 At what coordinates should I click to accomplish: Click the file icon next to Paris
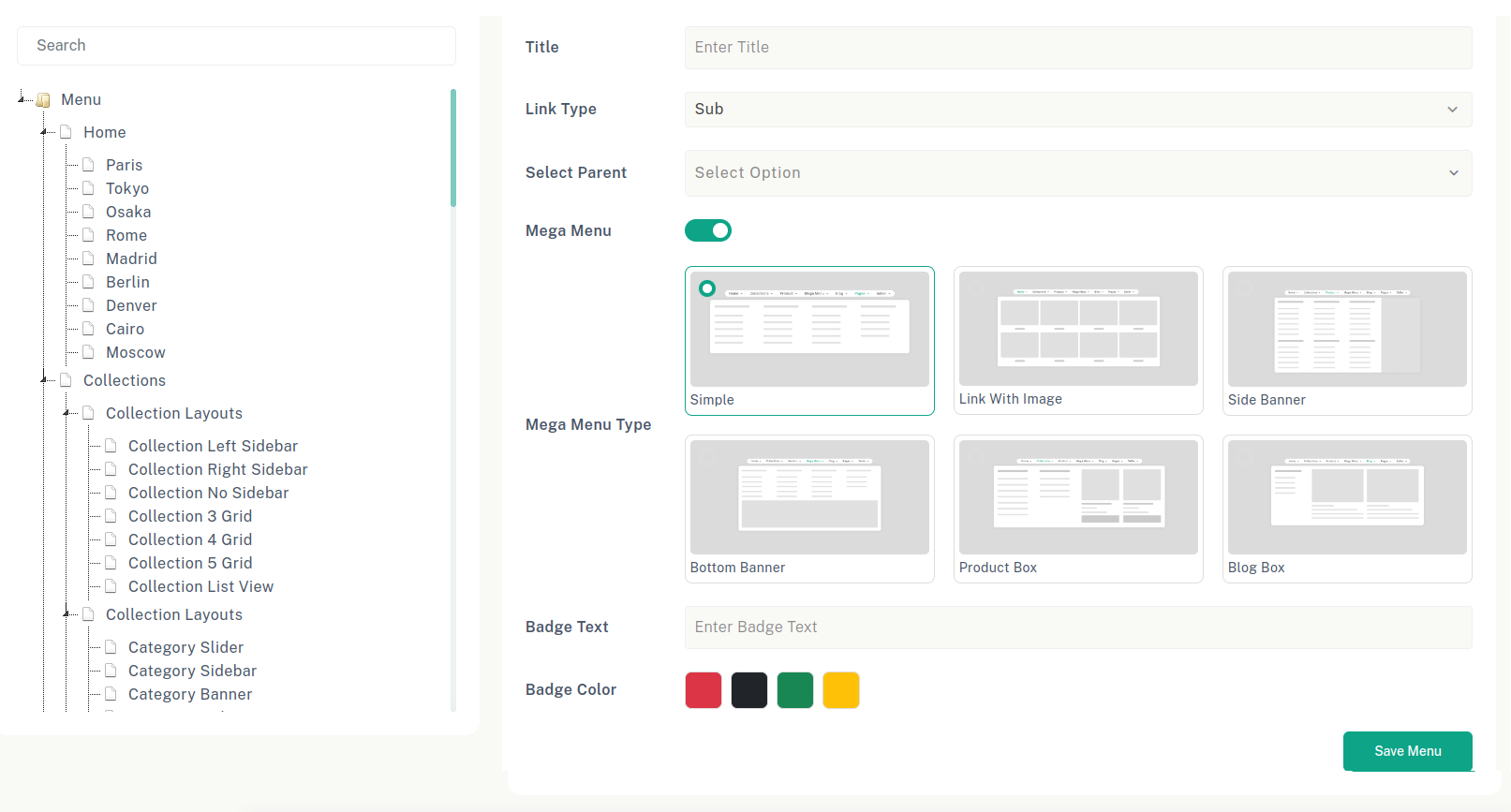point(88,165)
